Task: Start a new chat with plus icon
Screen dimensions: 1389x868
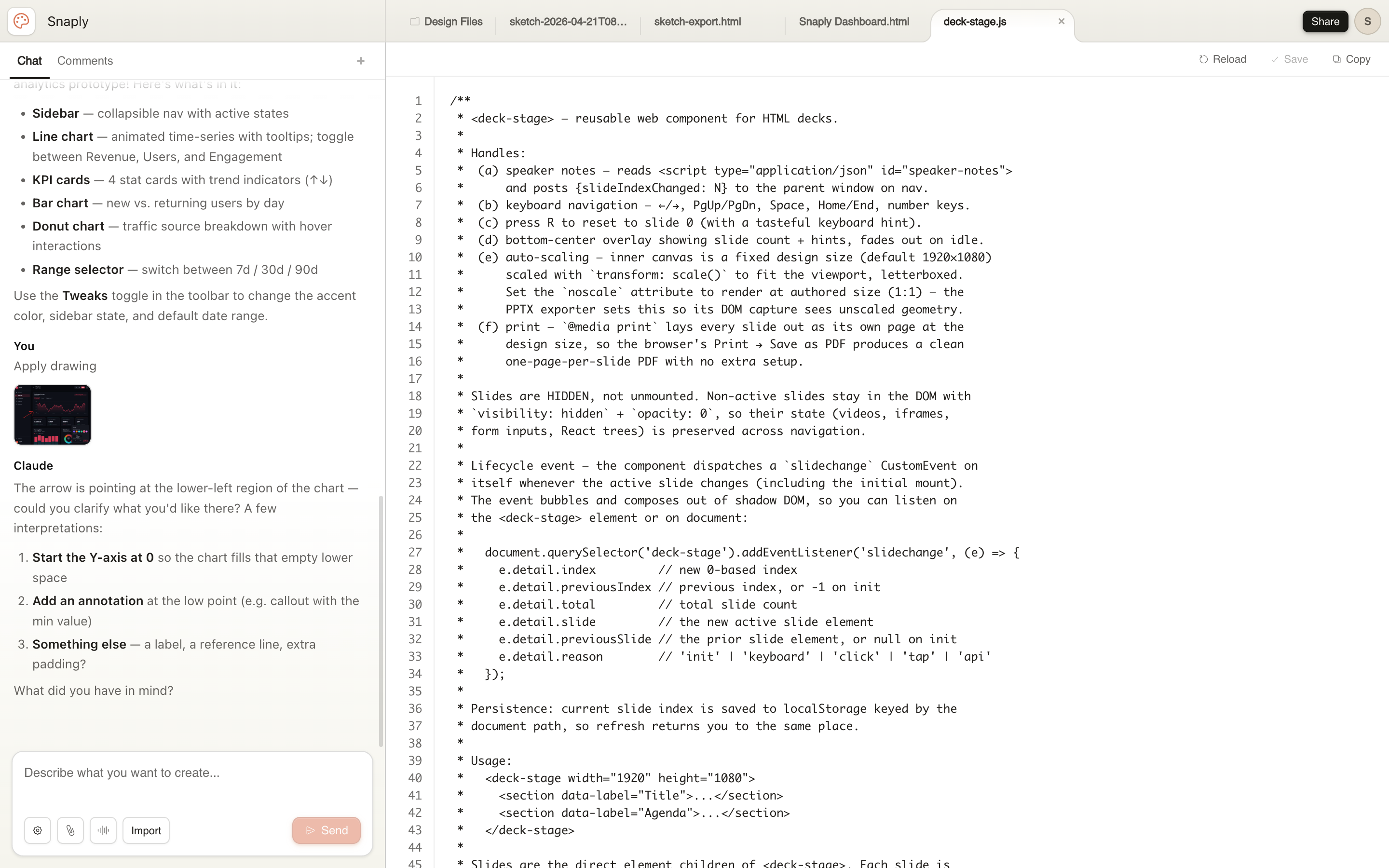Action: tap(360, 61)
